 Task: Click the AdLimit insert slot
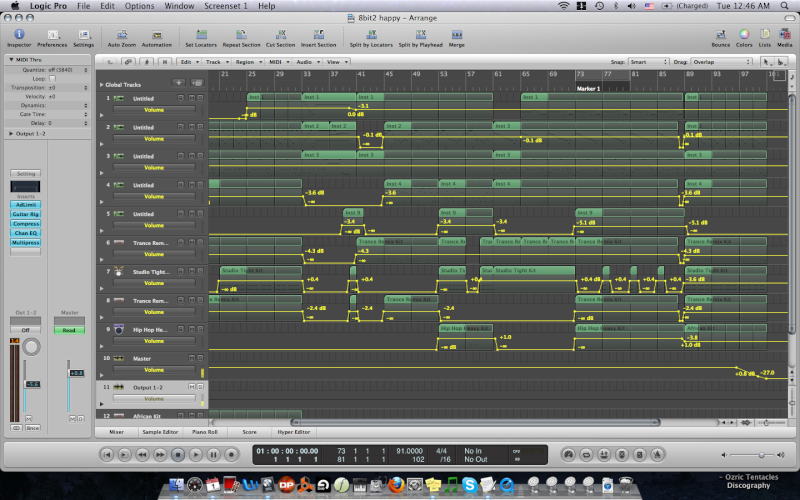coord(26,205)
